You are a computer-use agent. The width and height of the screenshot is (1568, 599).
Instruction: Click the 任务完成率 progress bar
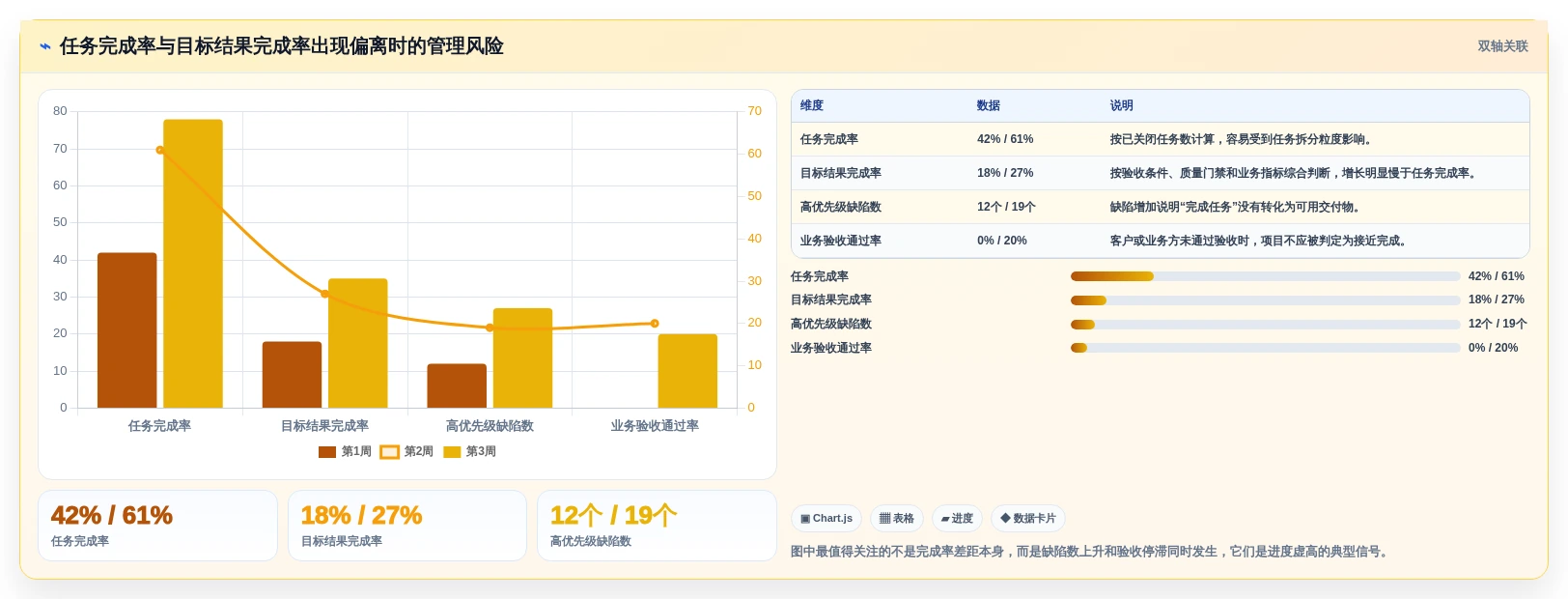pos(1265,276)
